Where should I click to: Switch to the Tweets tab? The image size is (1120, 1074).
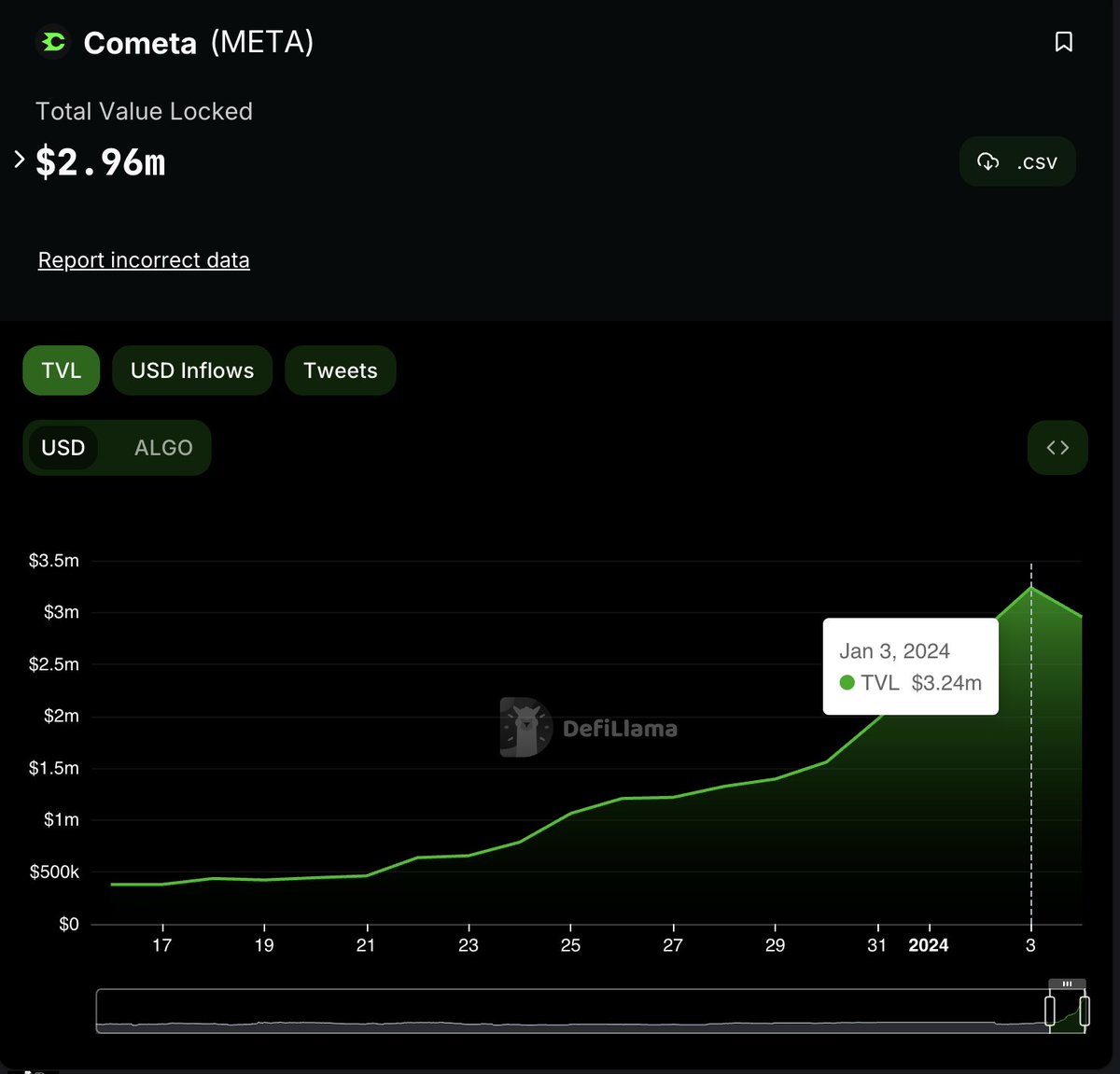point(340,370)
